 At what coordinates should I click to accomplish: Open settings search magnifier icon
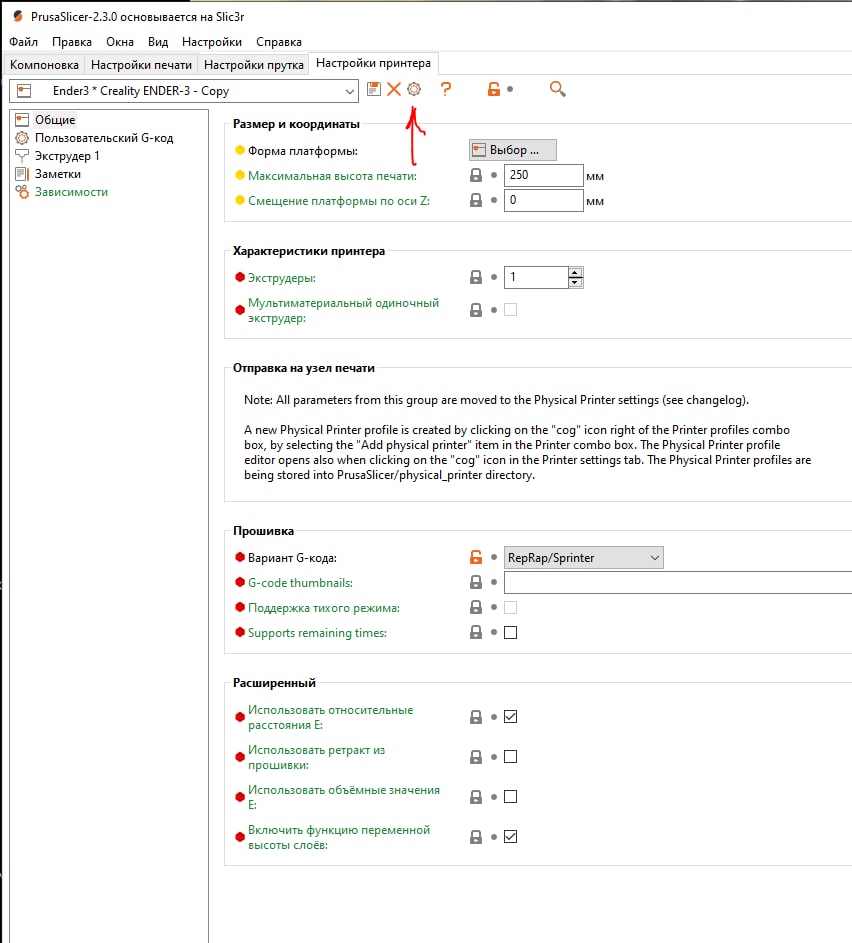[557, 90]
